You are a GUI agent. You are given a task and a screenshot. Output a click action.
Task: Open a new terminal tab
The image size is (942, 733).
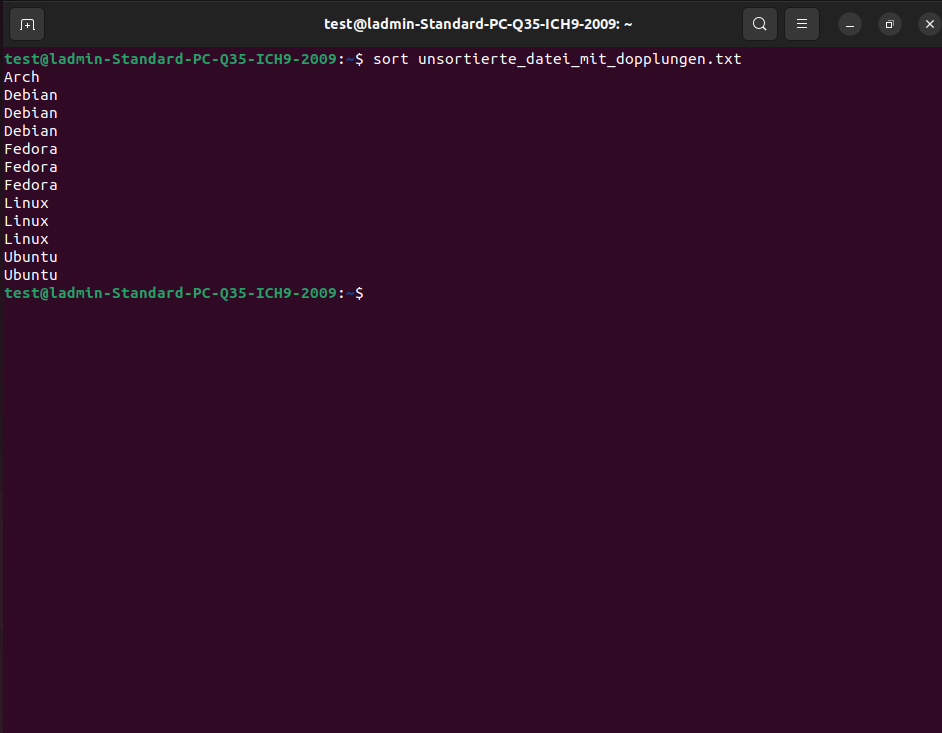[27, 25]
